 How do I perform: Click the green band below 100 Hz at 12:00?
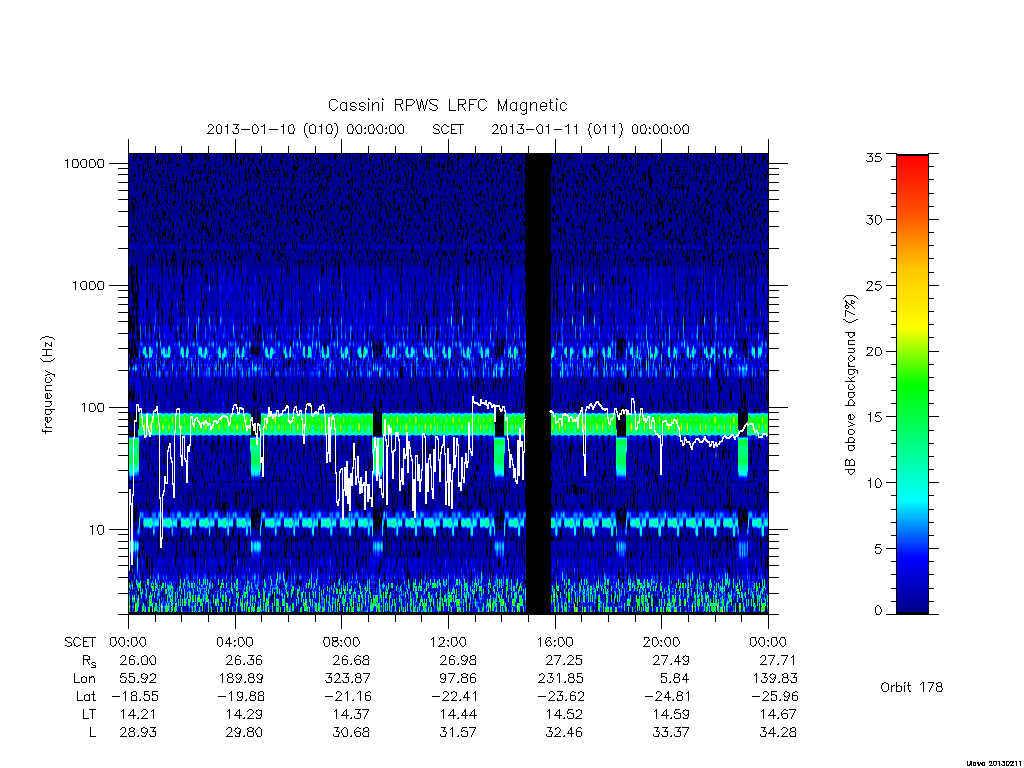tap(448, 424)
